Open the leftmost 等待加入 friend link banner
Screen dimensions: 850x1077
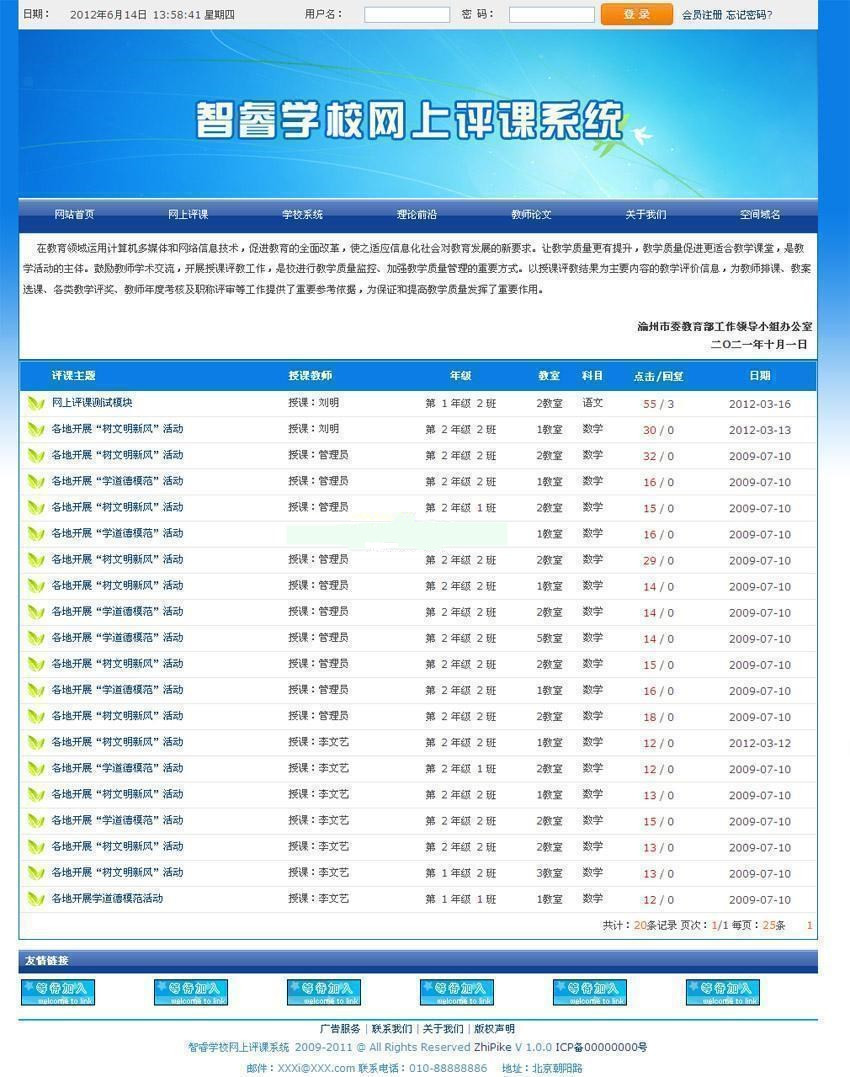coord(58,992)
